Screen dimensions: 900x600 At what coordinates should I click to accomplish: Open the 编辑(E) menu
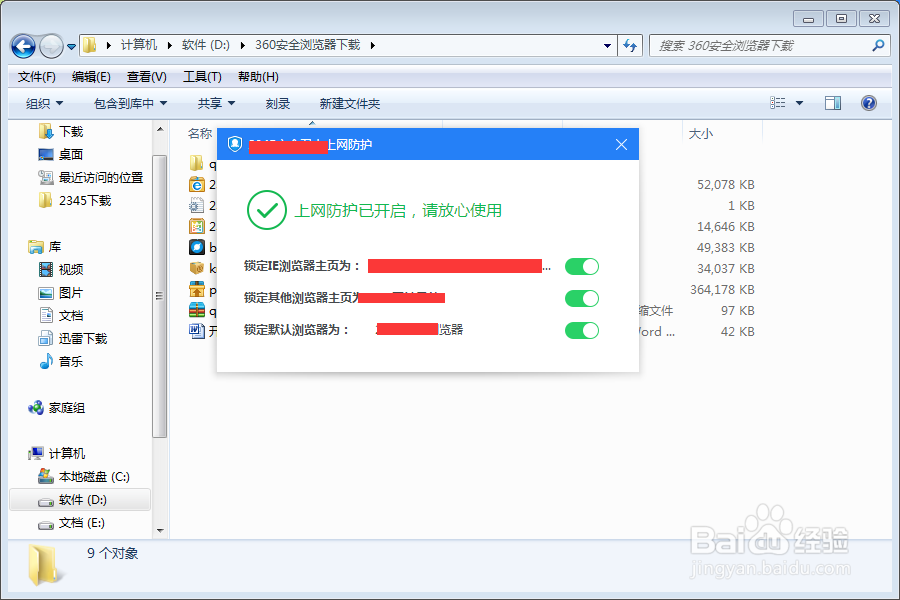pyautogui.click(x=91, y=77)
